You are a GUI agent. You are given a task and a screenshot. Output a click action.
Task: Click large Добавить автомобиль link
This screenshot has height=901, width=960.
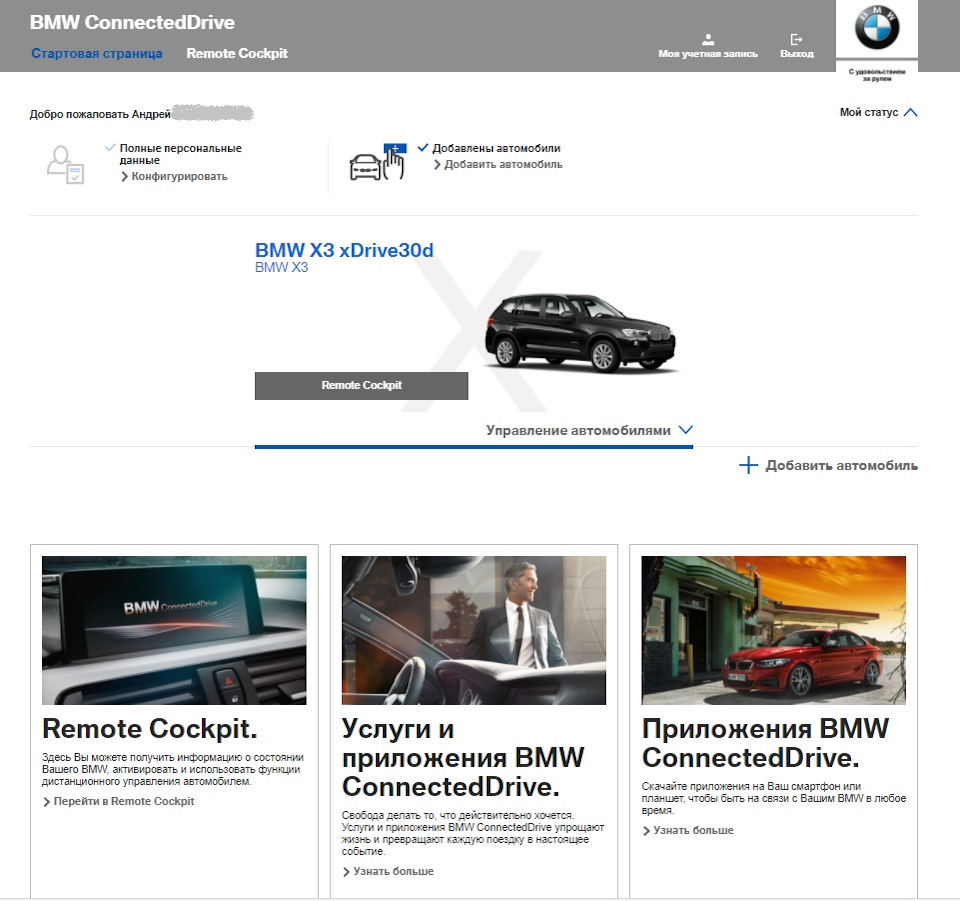tap(841, 465)
